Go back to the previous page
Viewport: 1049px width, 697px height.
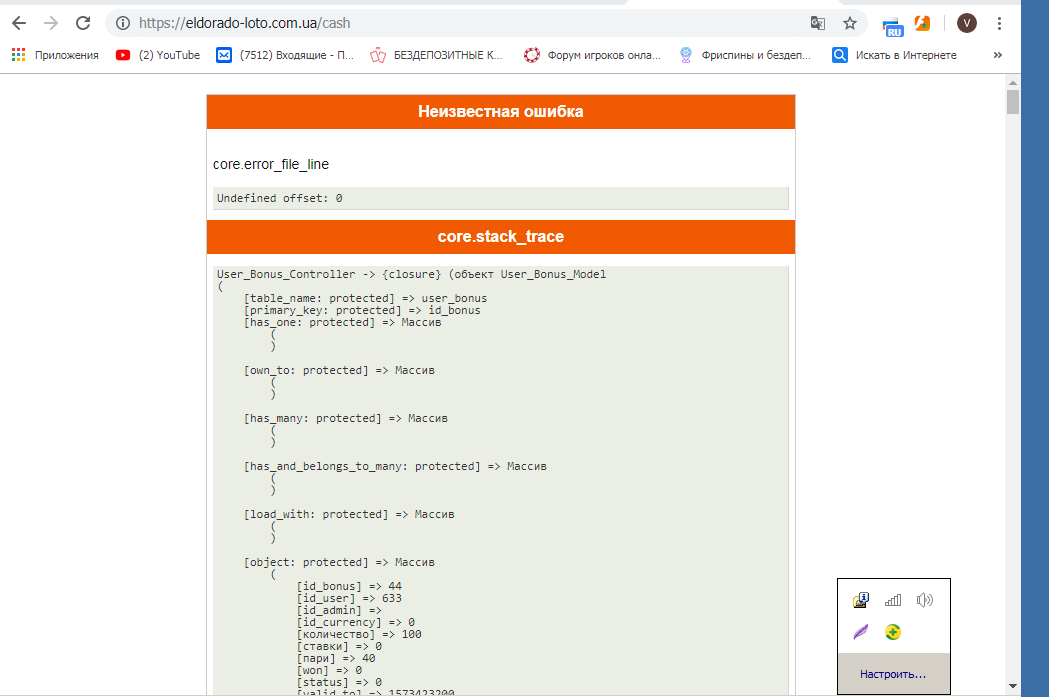19,23
